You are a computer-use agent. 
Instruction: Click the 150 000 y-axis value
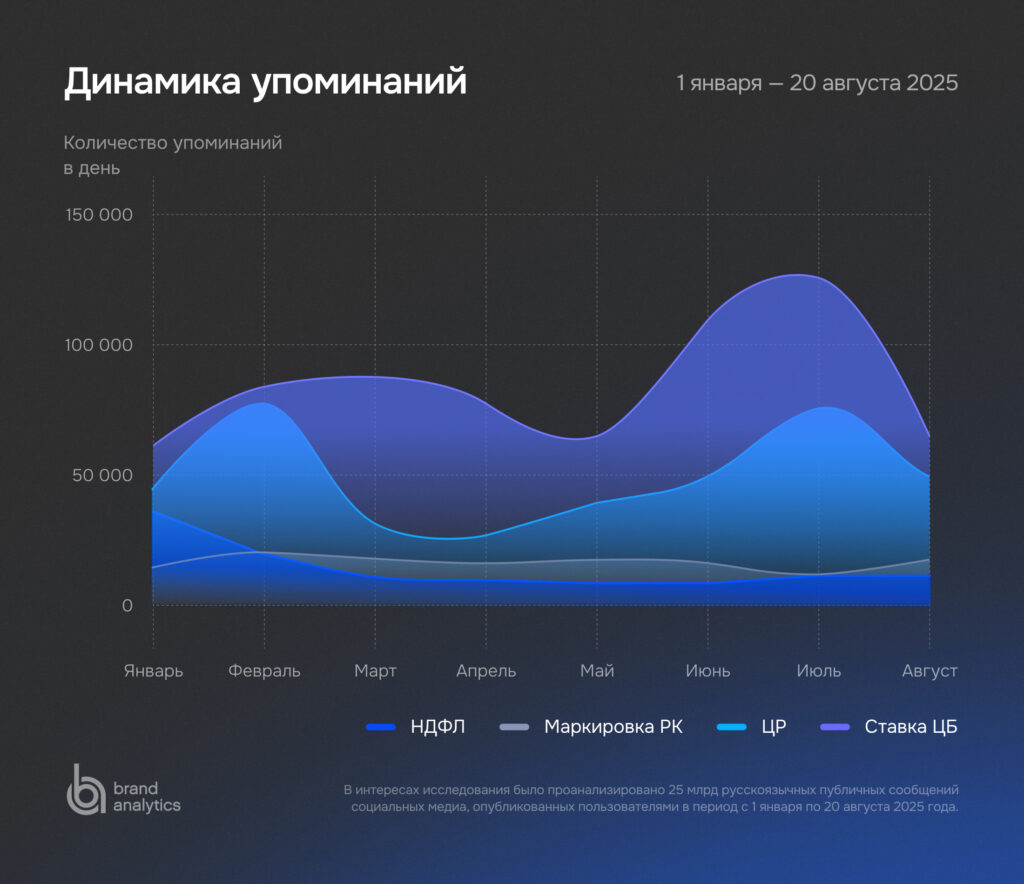[x=98, y=215]
